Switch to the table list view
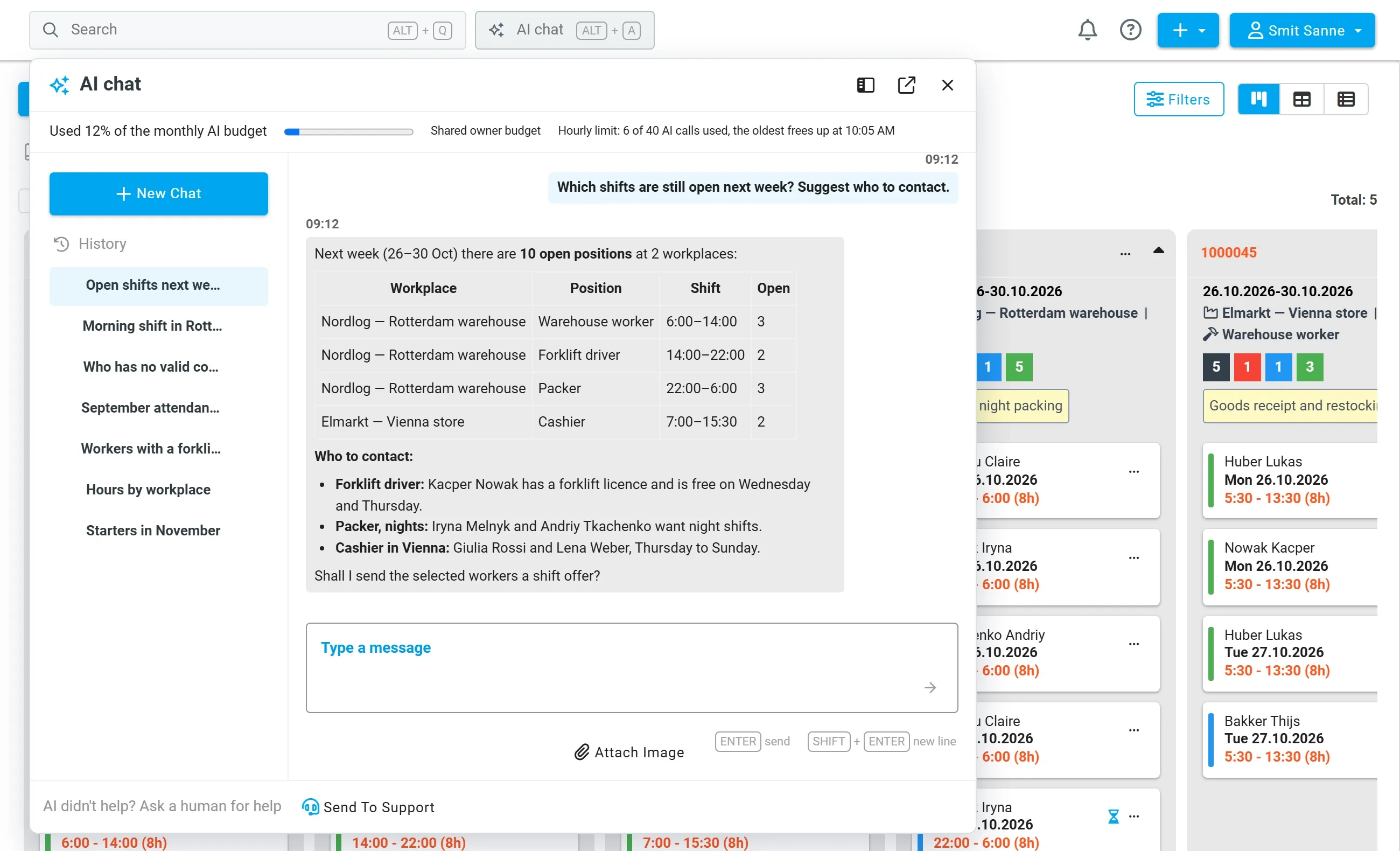 (x=1345, y=100)
